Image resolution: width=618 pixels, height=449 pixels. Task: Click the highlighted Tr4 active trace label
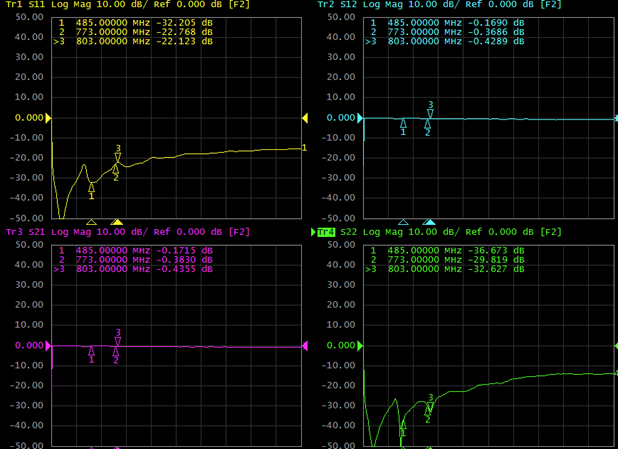click(326, 232)
